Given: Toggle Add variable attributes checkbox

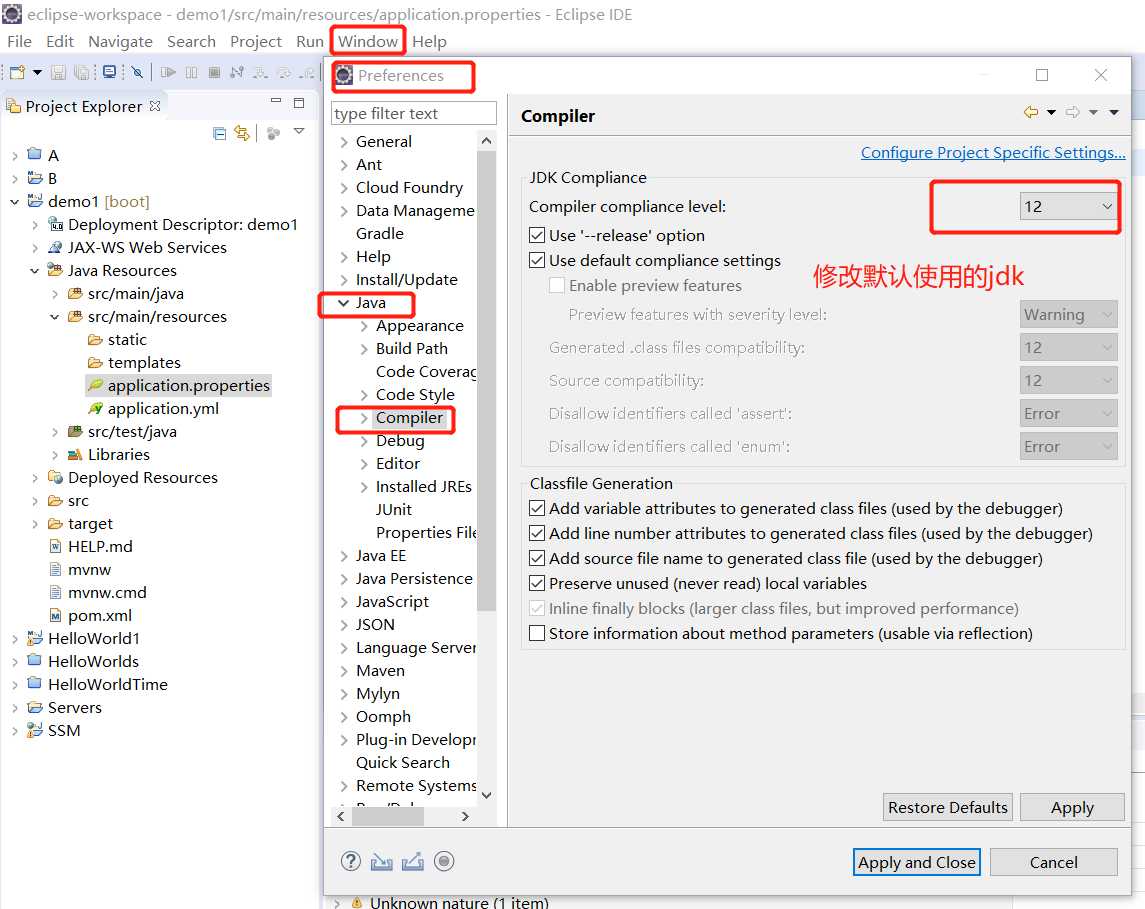Looking at the screenshot, I should tap(537, 508).
